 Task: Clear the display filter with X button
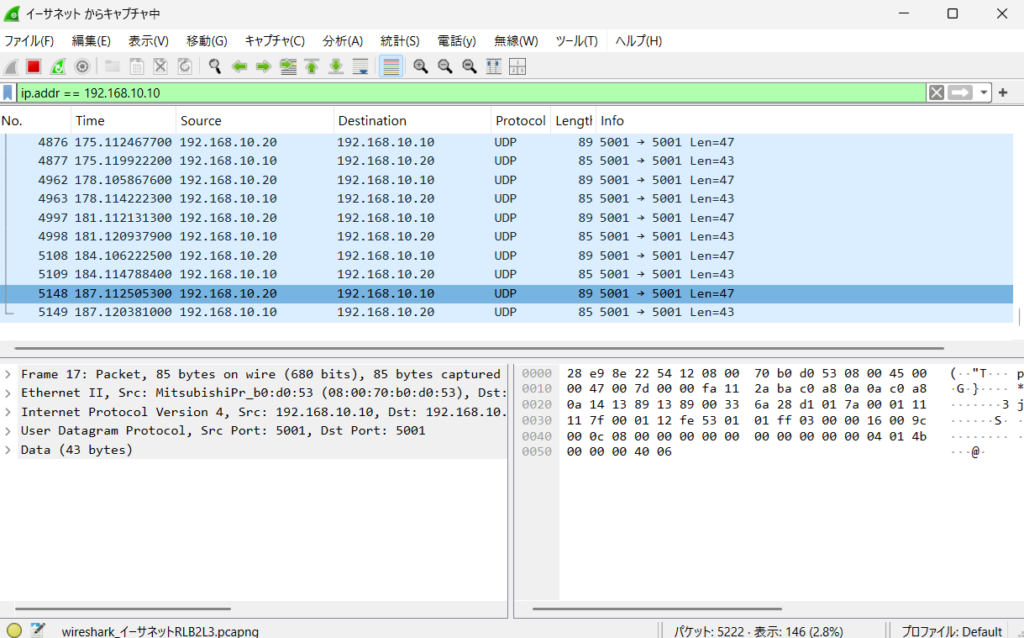[936, 93]
